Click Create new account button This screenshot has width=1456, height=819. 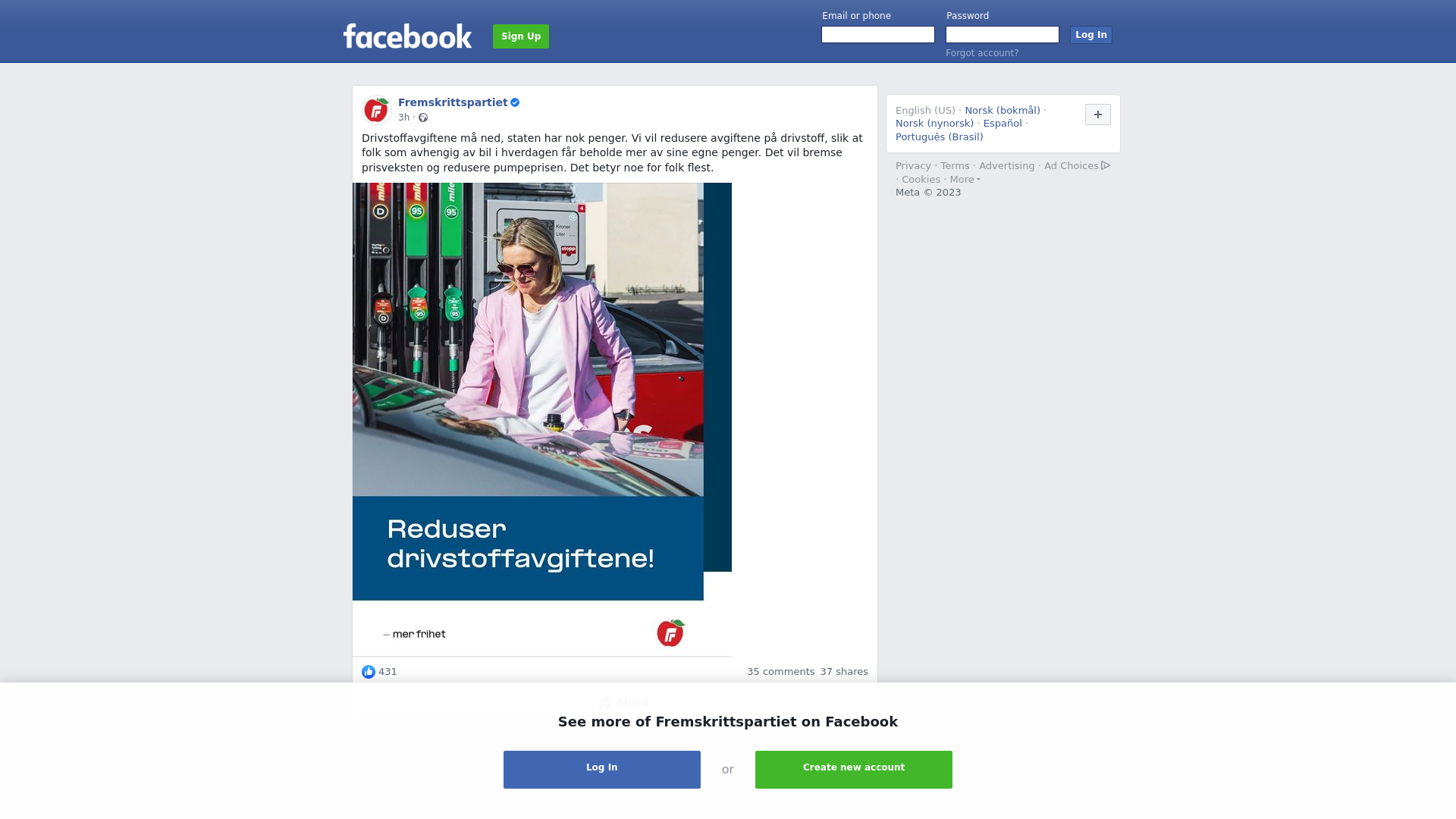[854, 770]
